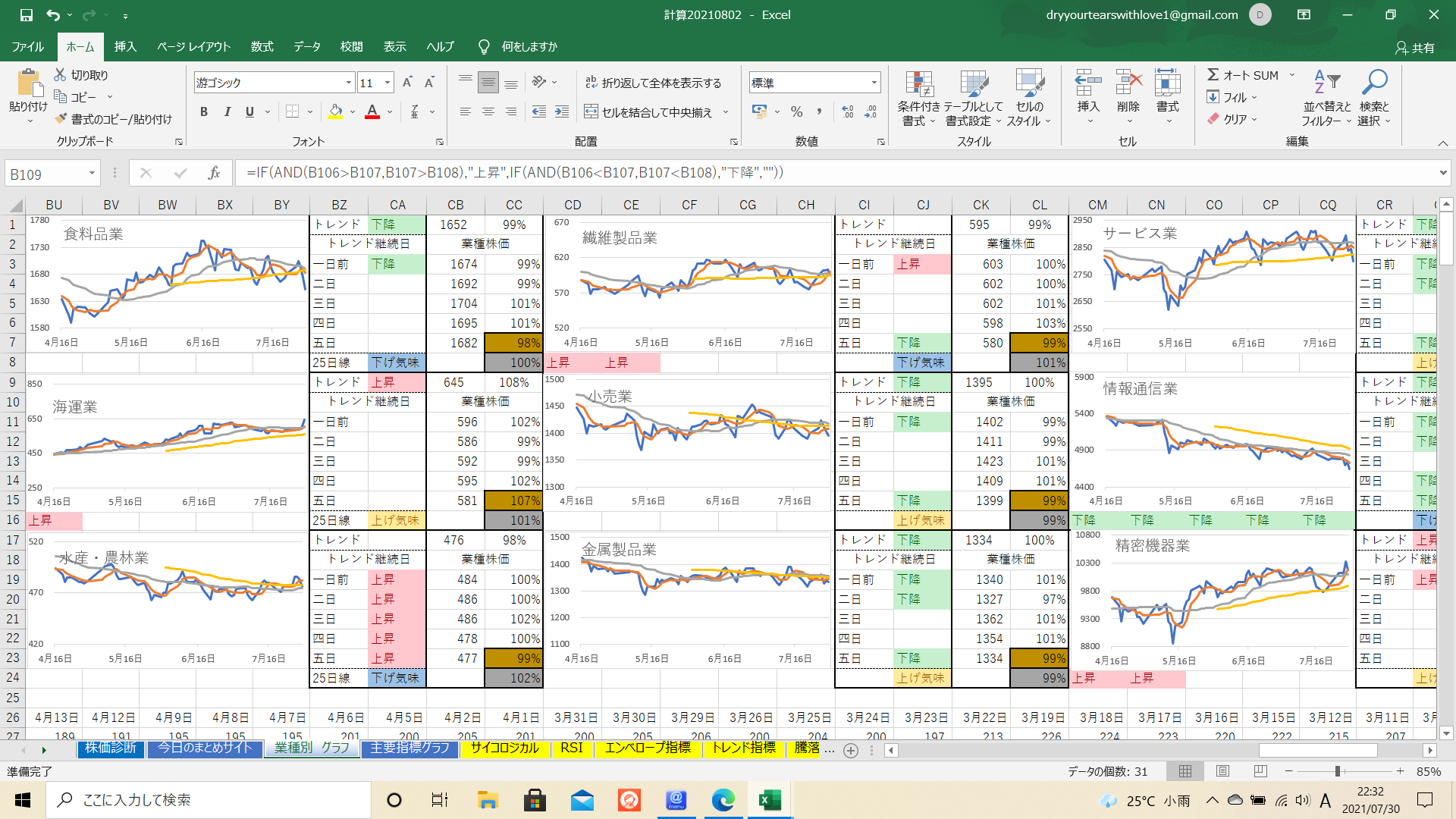Switch to the RSI sheet tab
Viewport: 1456px width, 819px height.
[572, 748]
